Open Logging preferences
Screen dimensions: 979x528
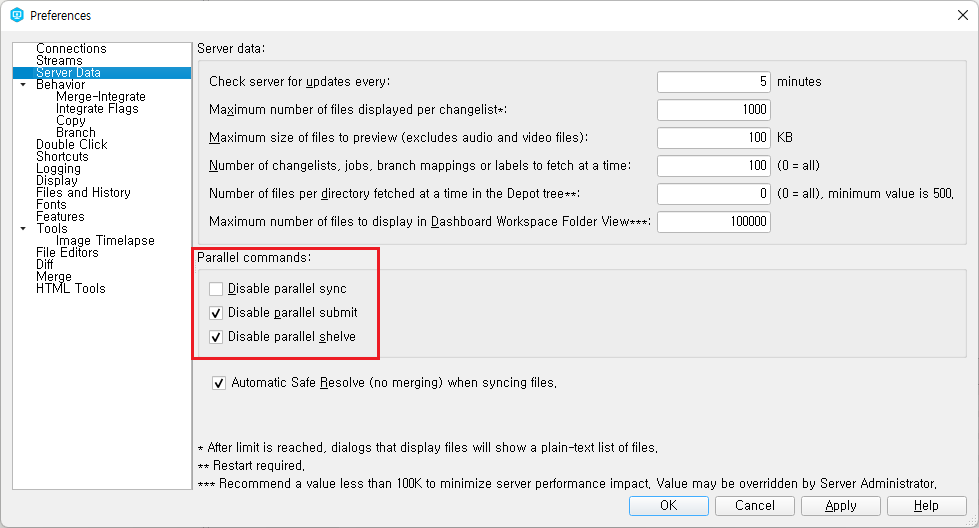[58, 169]
